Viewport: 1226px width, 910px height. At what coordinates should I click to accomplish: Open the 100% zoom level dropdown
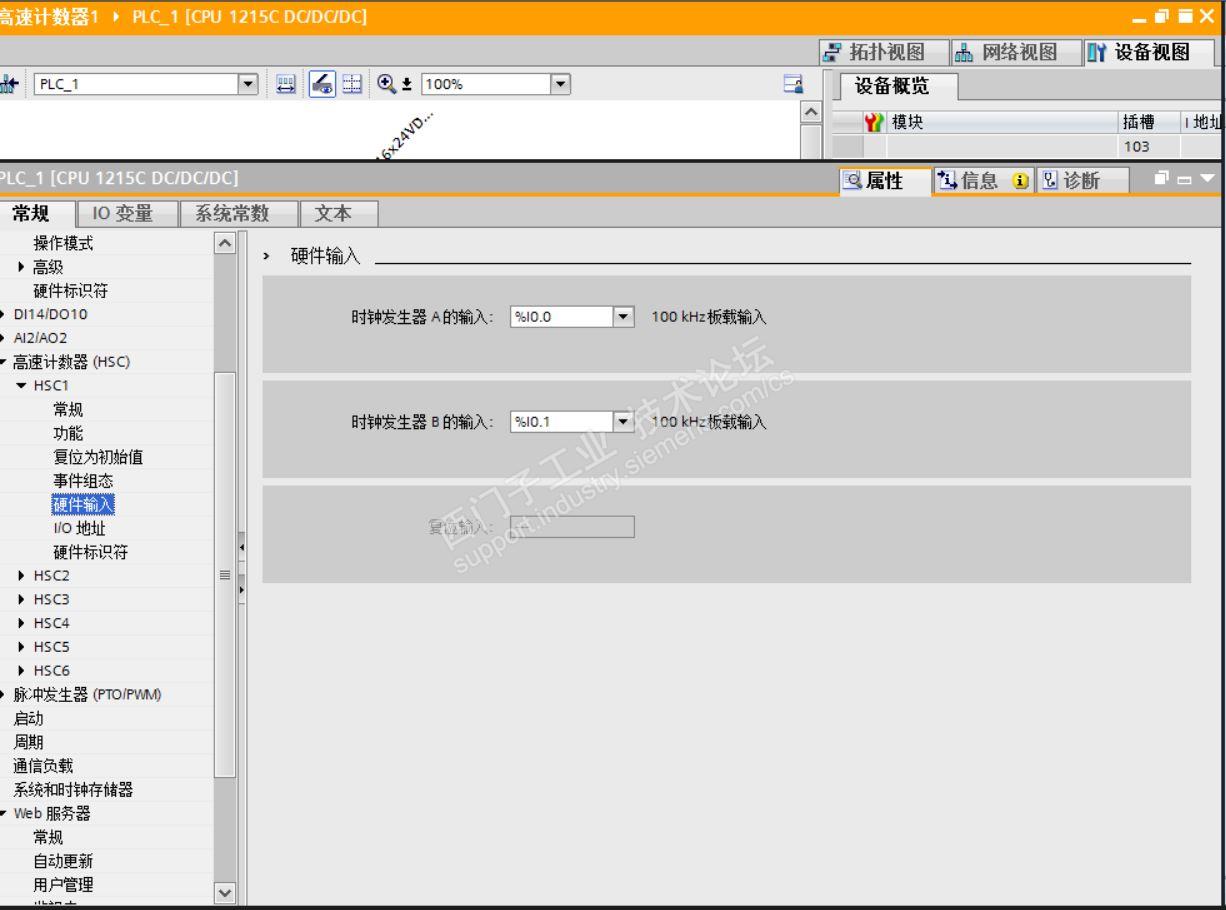tap(562, 85)
